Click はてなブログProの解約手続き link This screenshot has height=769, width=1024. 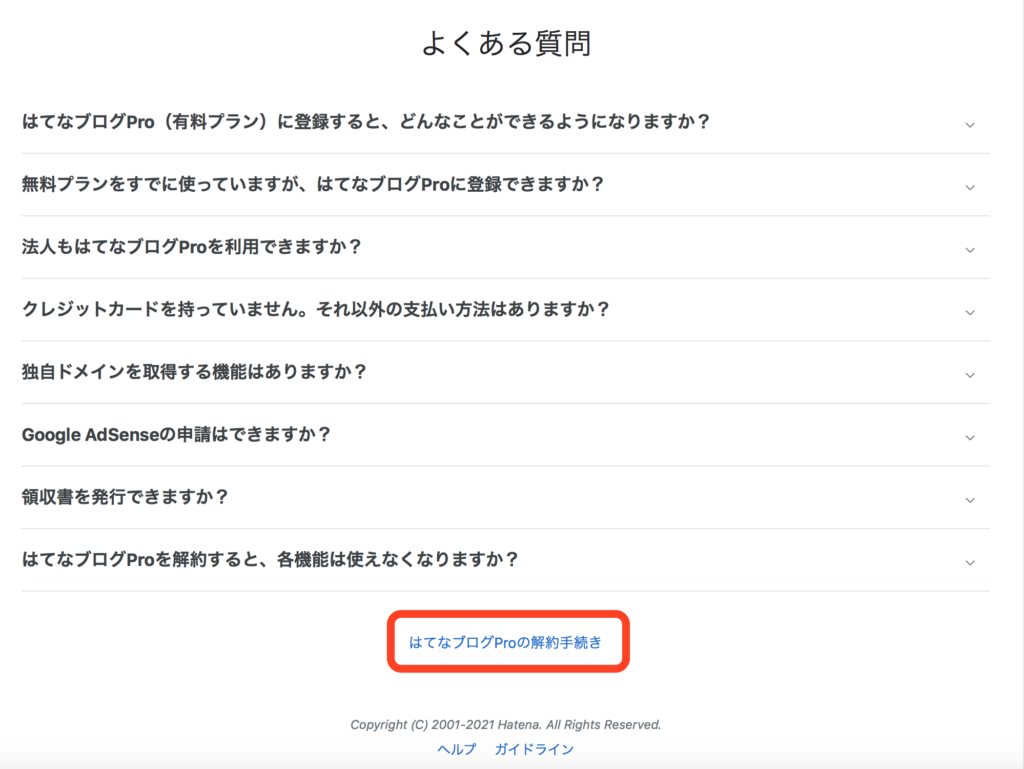pyautogui.click(x=505, y=642)
